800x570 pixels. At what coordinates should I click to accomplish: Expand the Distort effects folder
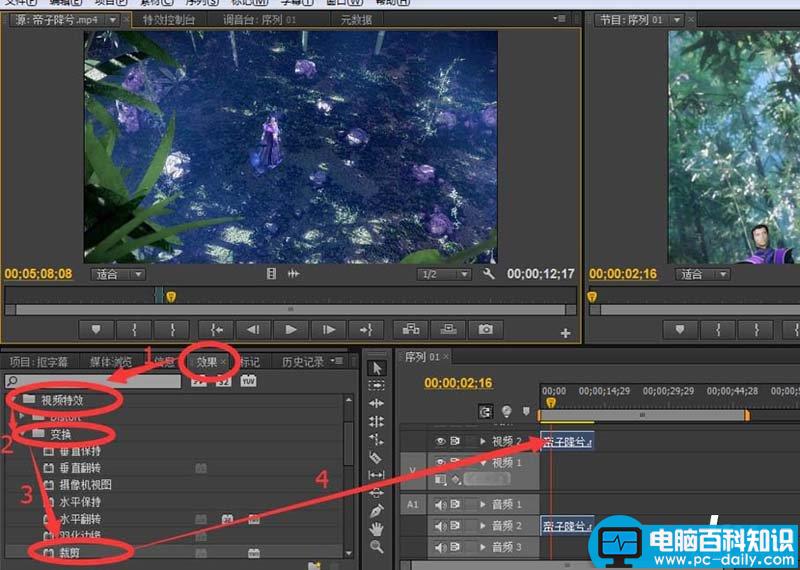coord(21,416)
